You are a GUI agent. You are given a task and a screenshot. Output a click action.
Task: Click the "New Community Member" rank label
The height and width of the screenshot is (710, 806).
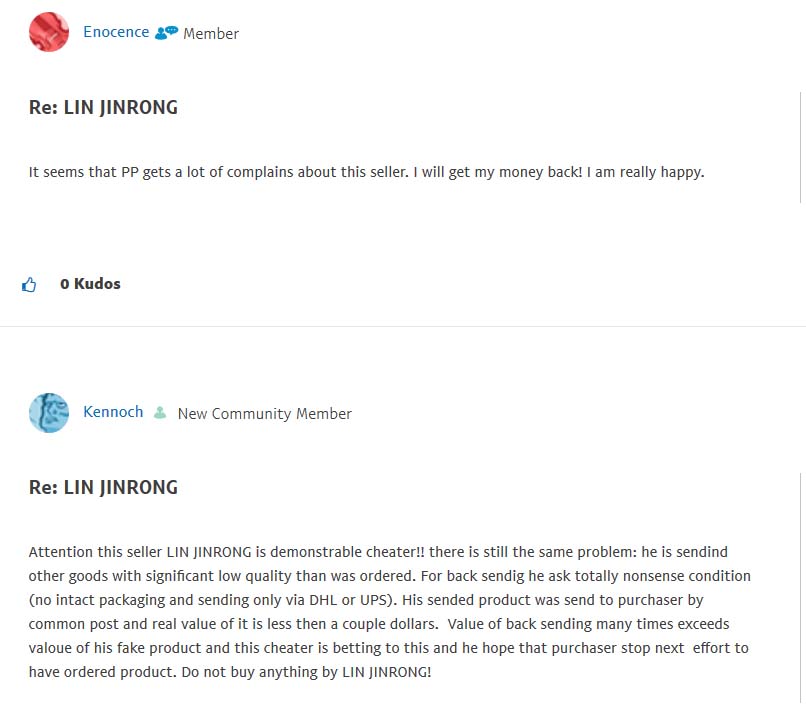[x=264, y=414]
